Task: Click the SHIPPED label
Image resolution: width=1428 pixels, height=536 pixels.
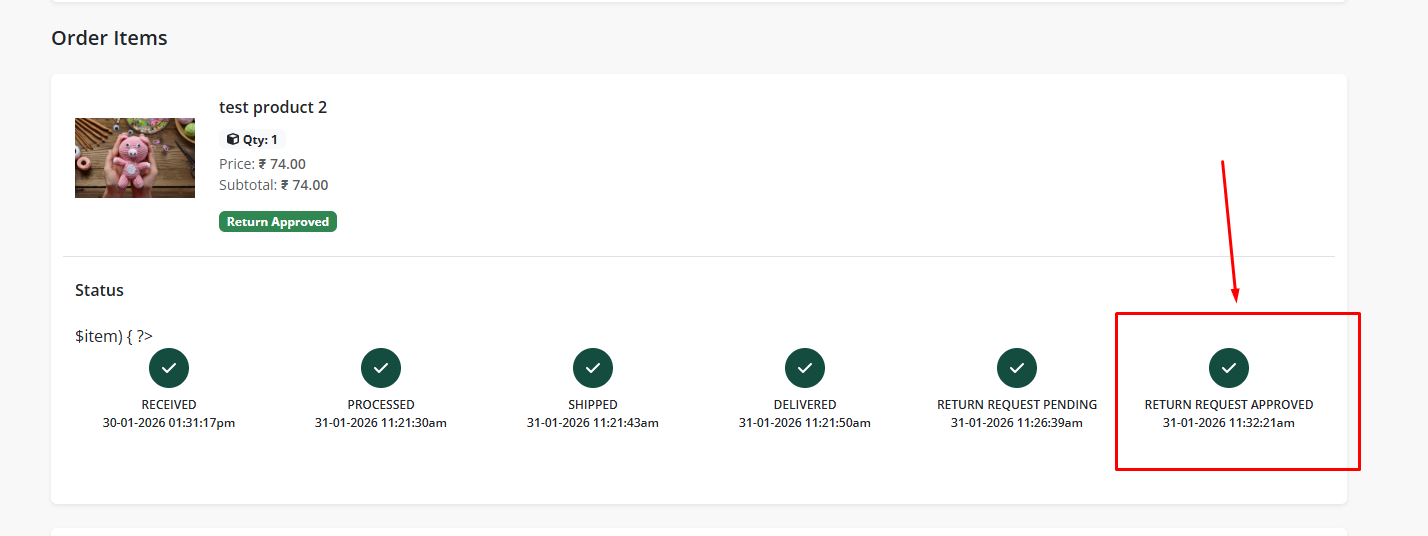Action: 593,405
